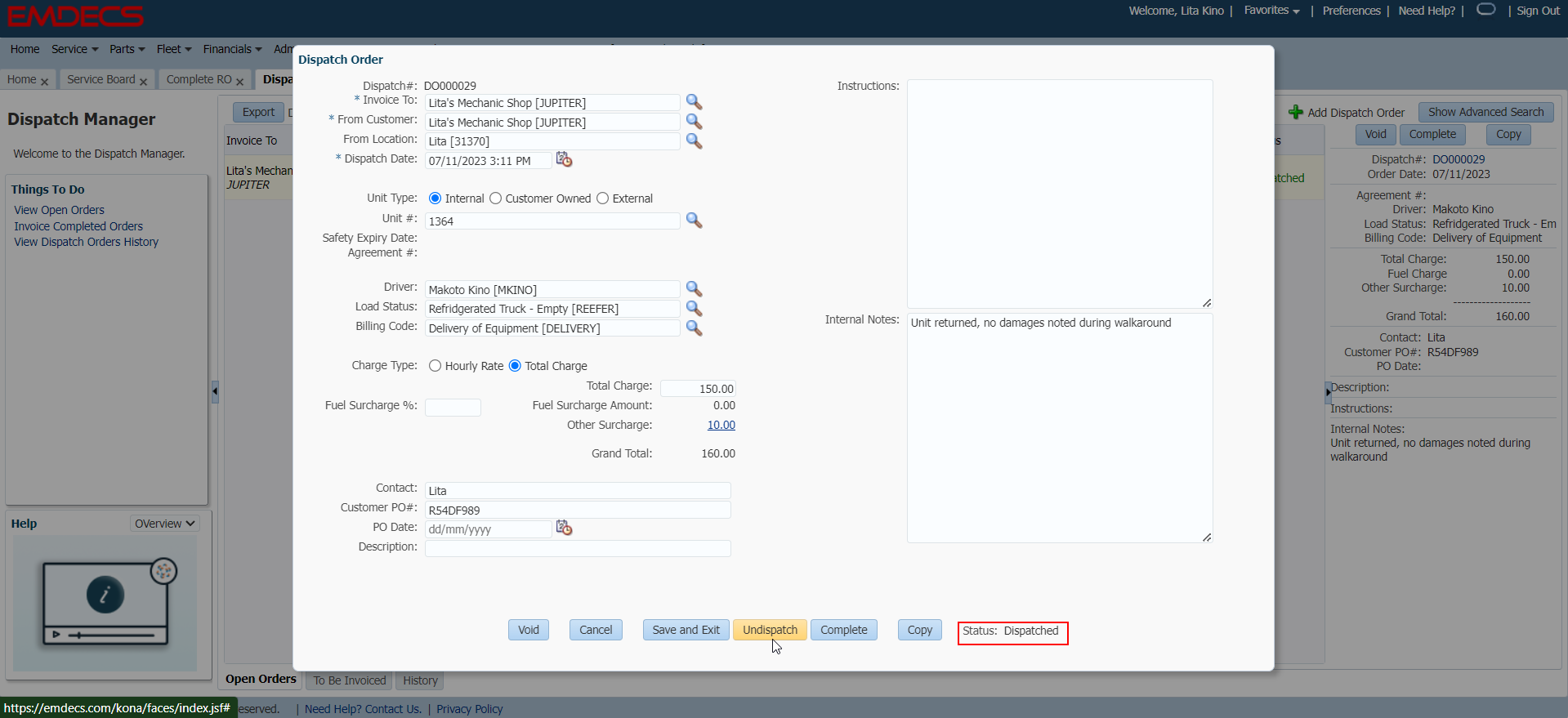Click into the Instructions text area
Screen dimensions: 1568x718
click(x=1060, y=194)
